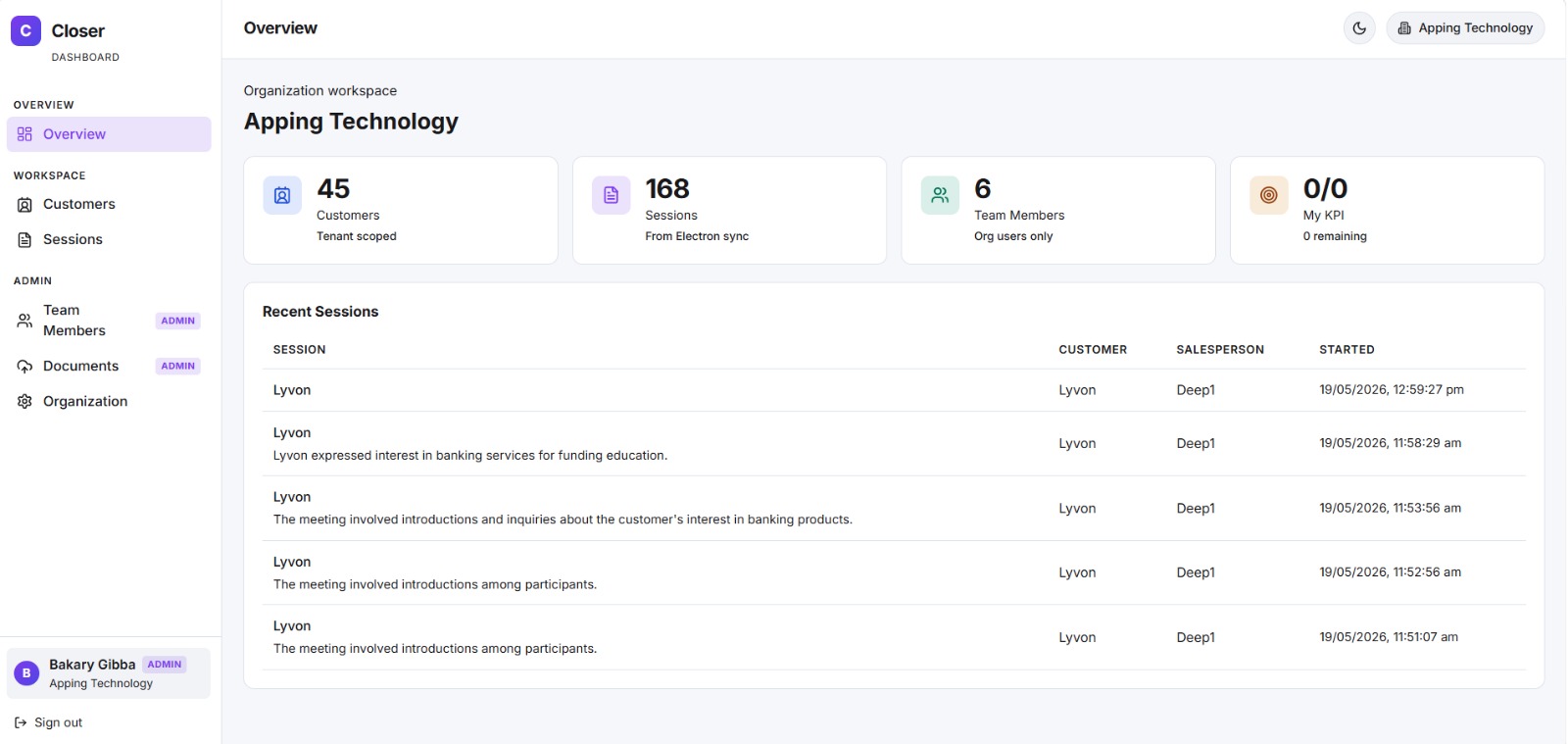Click the 6 team members count
Viewport: 1568px width, 744px height.
tap(982, 188)
